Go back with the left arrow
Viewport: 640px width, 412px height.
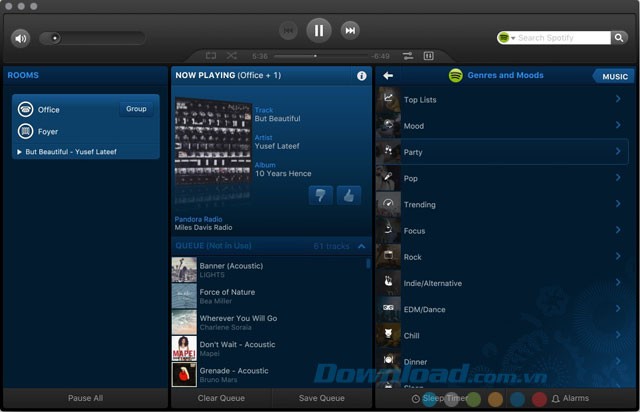(388, 76)
